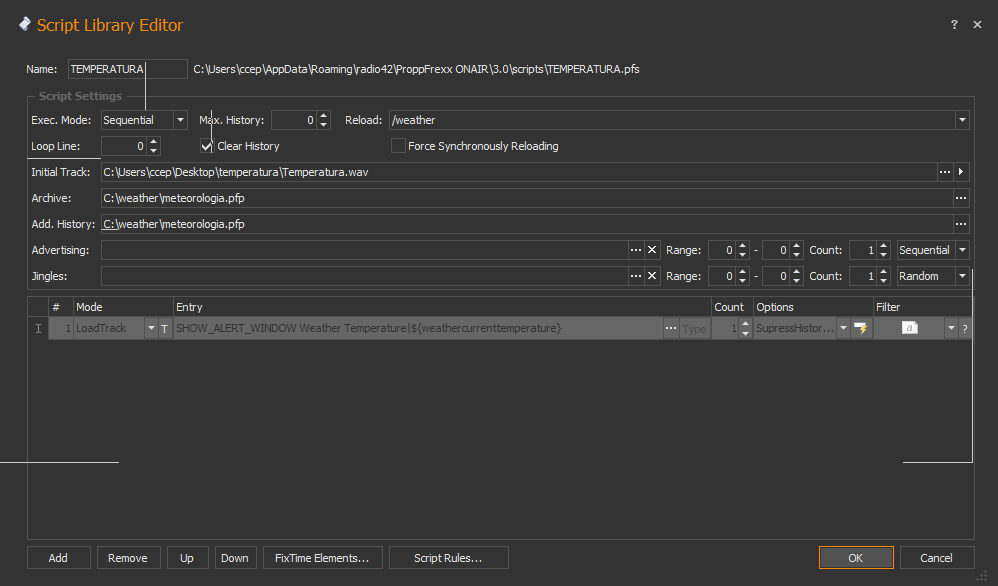Clear the Advertising field with X
This screenshot has width=998, height=586.
pos(652,250)
